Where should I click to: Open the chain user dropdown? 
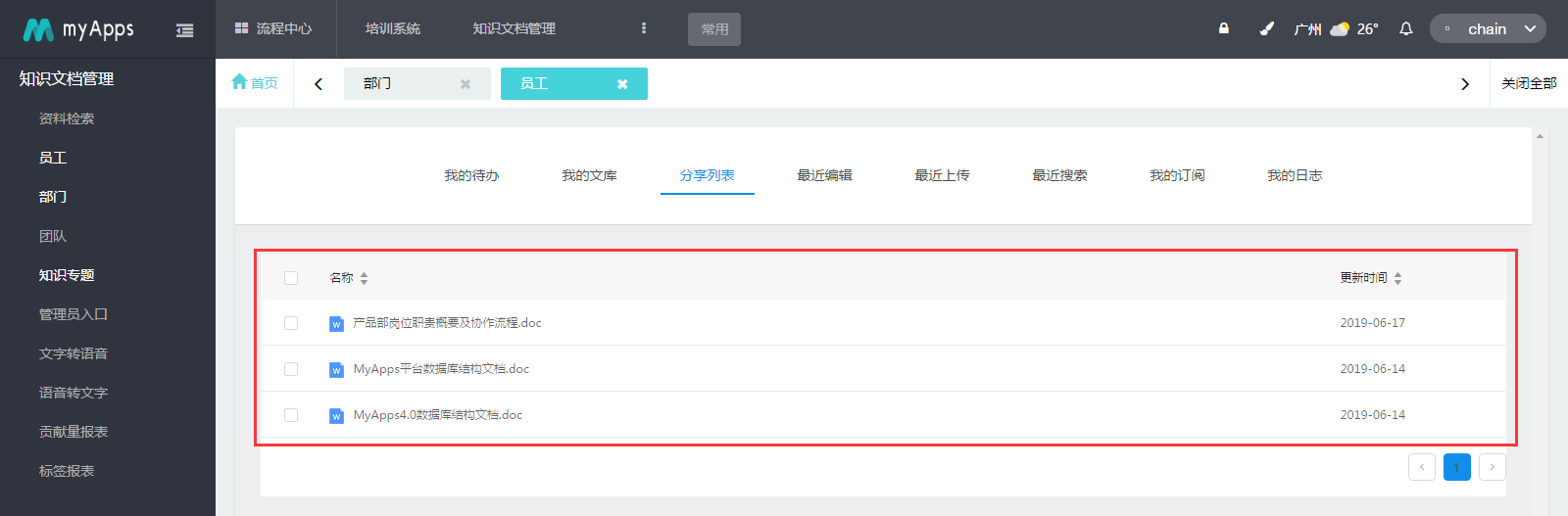coord(1488,28)
